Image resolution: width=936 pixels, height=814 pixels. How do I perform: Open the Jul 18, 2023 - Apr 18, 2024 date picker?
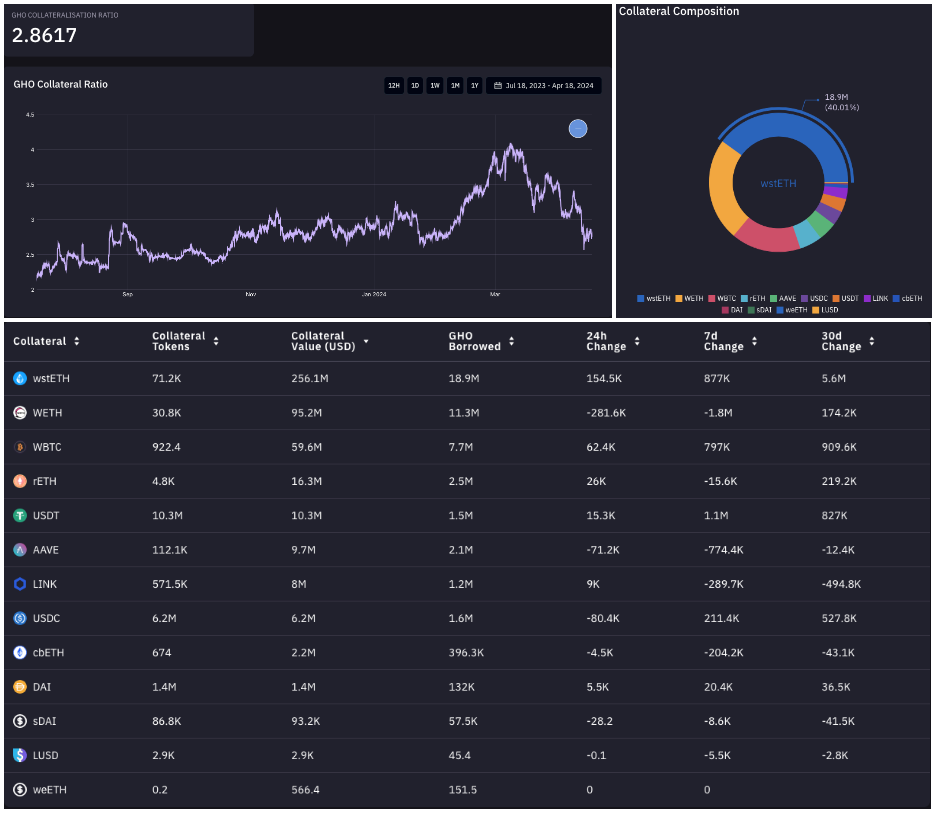(544, 85)
